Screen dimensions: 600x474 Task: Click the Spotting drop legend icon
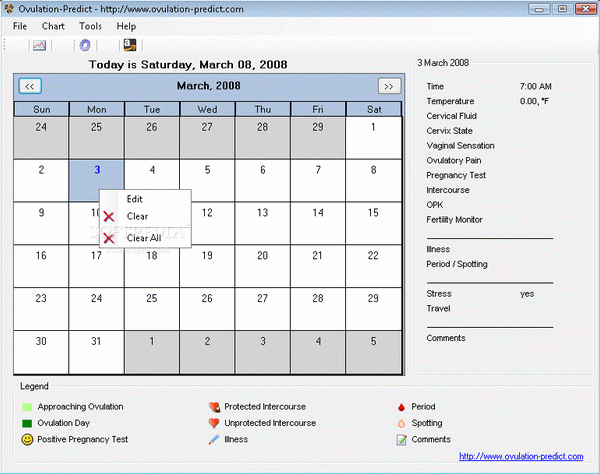tap(401, 424)
